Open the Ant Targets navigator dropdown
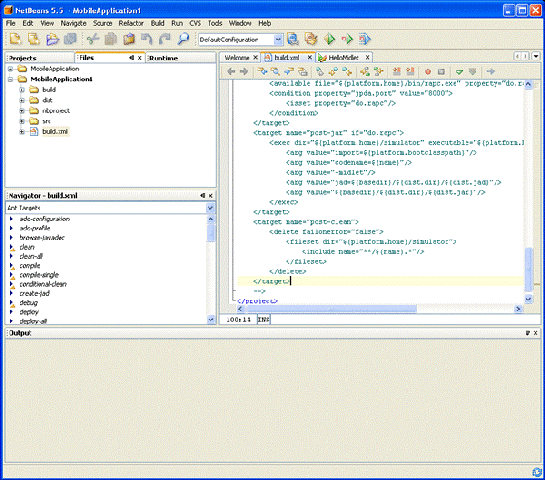The width and height of the screenshot is (545, 480). pyautogui.click(x=210, y=208)
